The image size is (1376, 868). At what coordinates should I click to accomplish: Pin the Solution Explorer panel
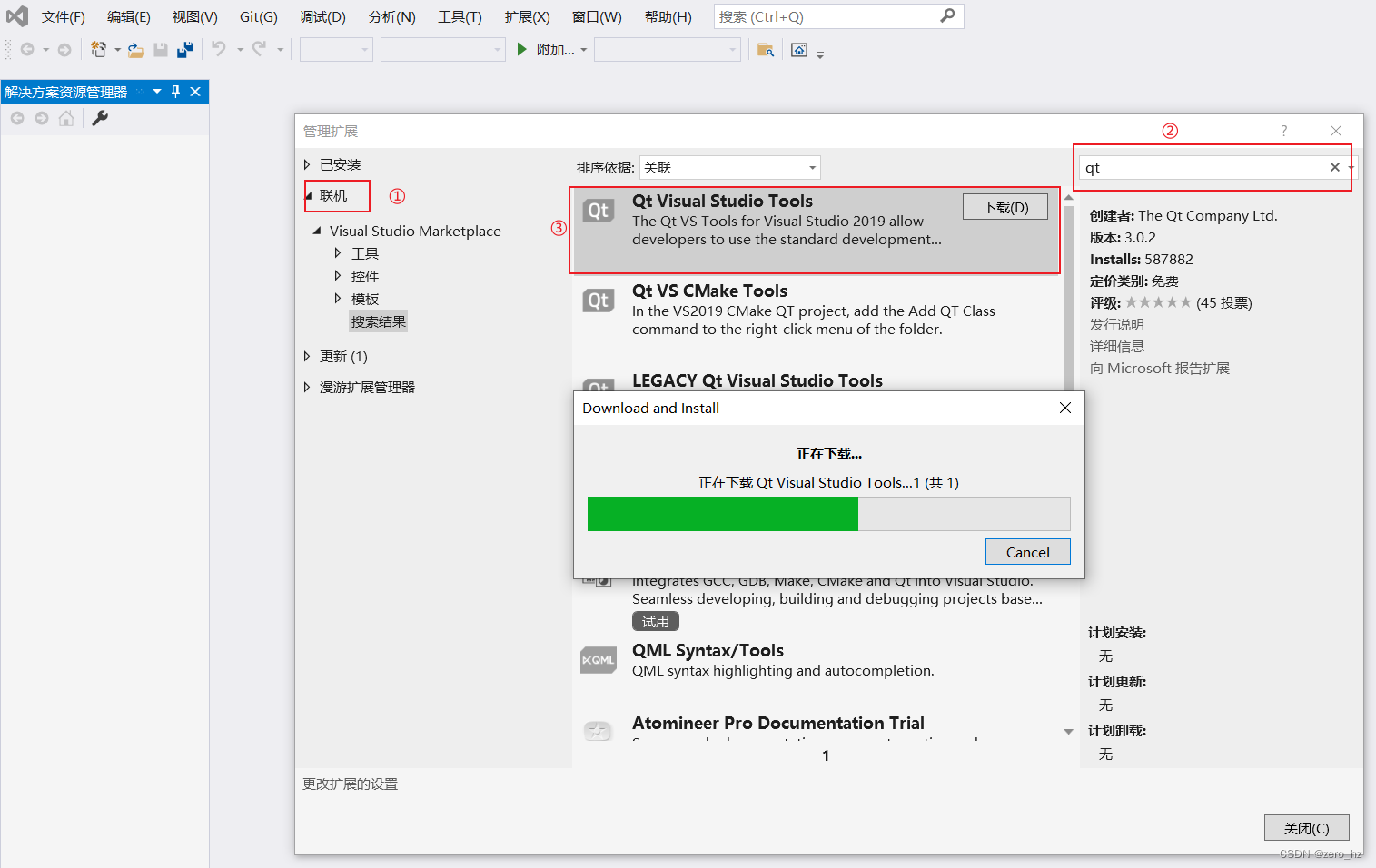175,91
